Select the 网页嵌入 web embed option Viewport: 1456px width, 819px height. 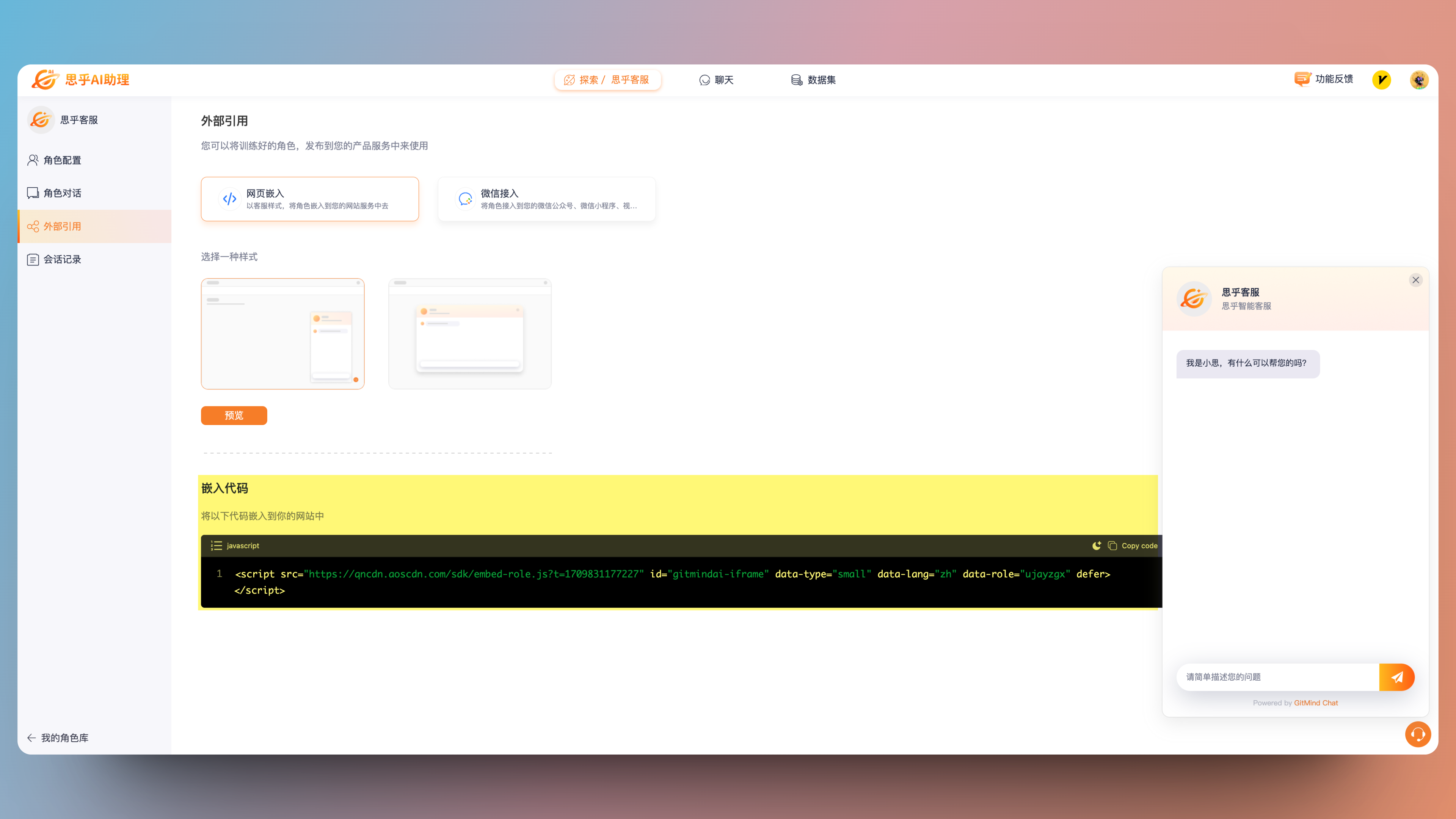(x=310, y=199)
